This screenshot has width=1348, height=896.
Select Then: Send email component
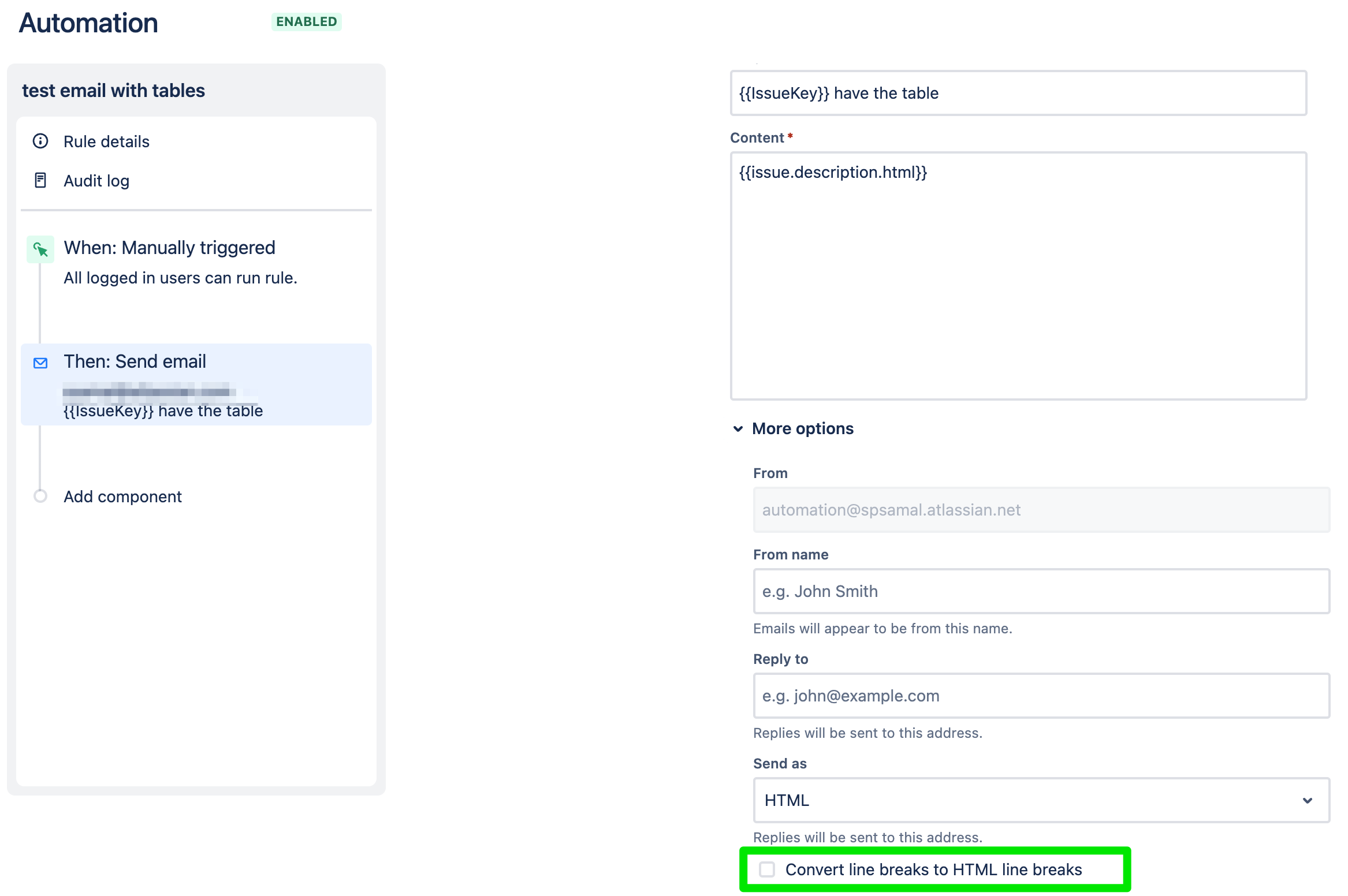[x=135, y=361]
